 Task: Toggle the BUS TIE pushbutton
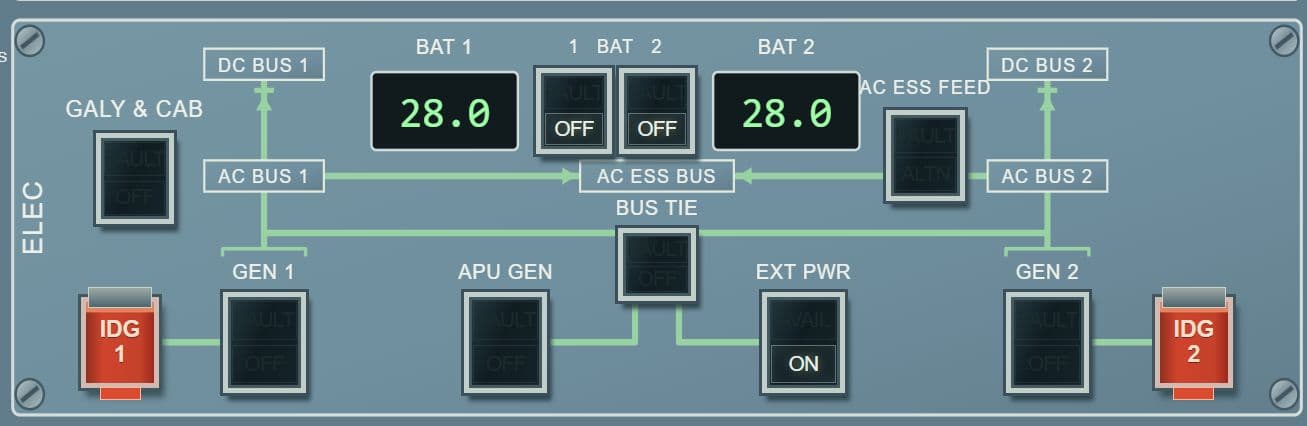656,264
